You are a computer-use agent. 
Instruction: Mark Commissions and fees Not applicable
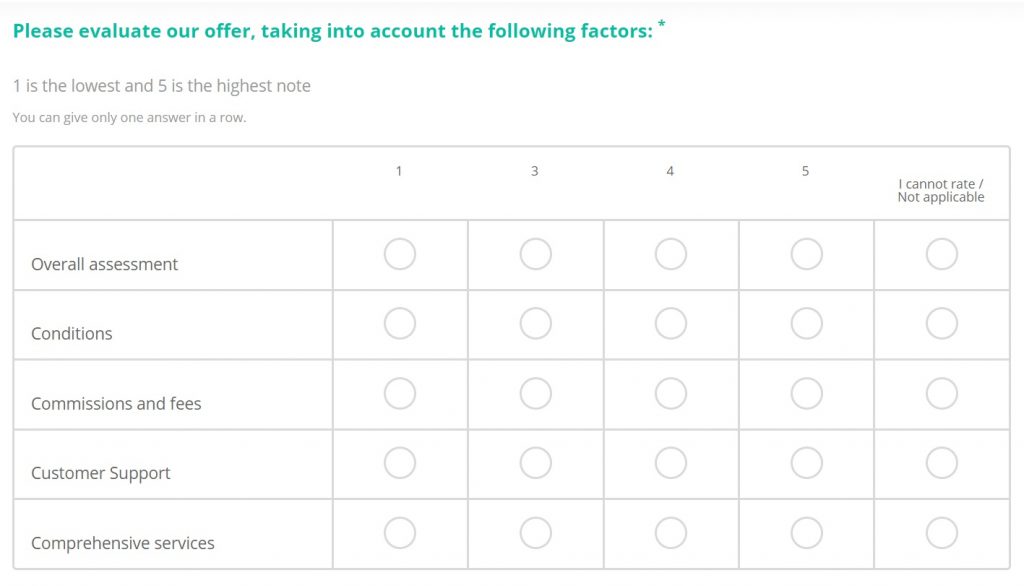(942, 393)
